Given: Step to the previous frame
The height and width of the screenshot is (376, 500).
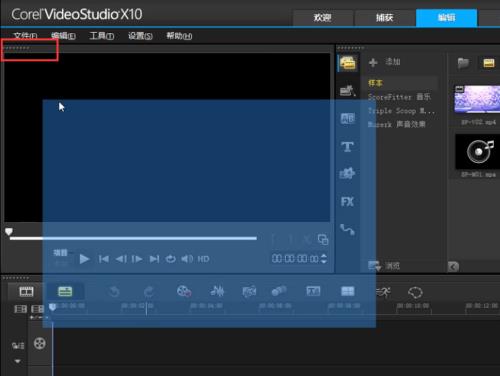Looking at the screenshot, I should pos(121,259).
